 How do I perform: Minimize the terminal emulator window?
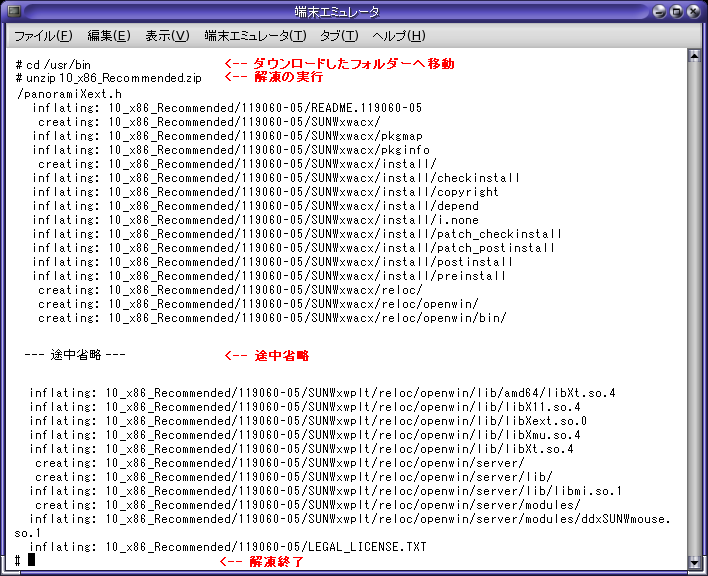point(660,11)
